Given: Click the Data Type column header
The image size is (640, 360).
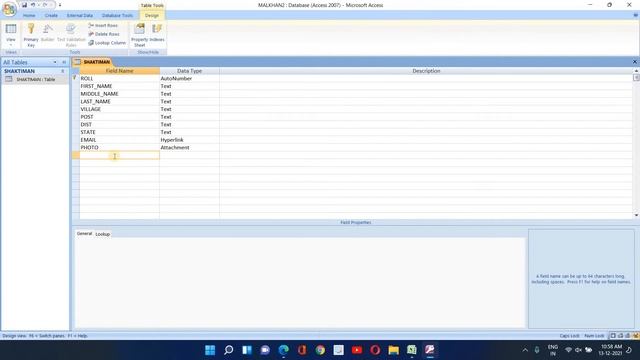Looking at the screenshot, I should coord(189,71).
